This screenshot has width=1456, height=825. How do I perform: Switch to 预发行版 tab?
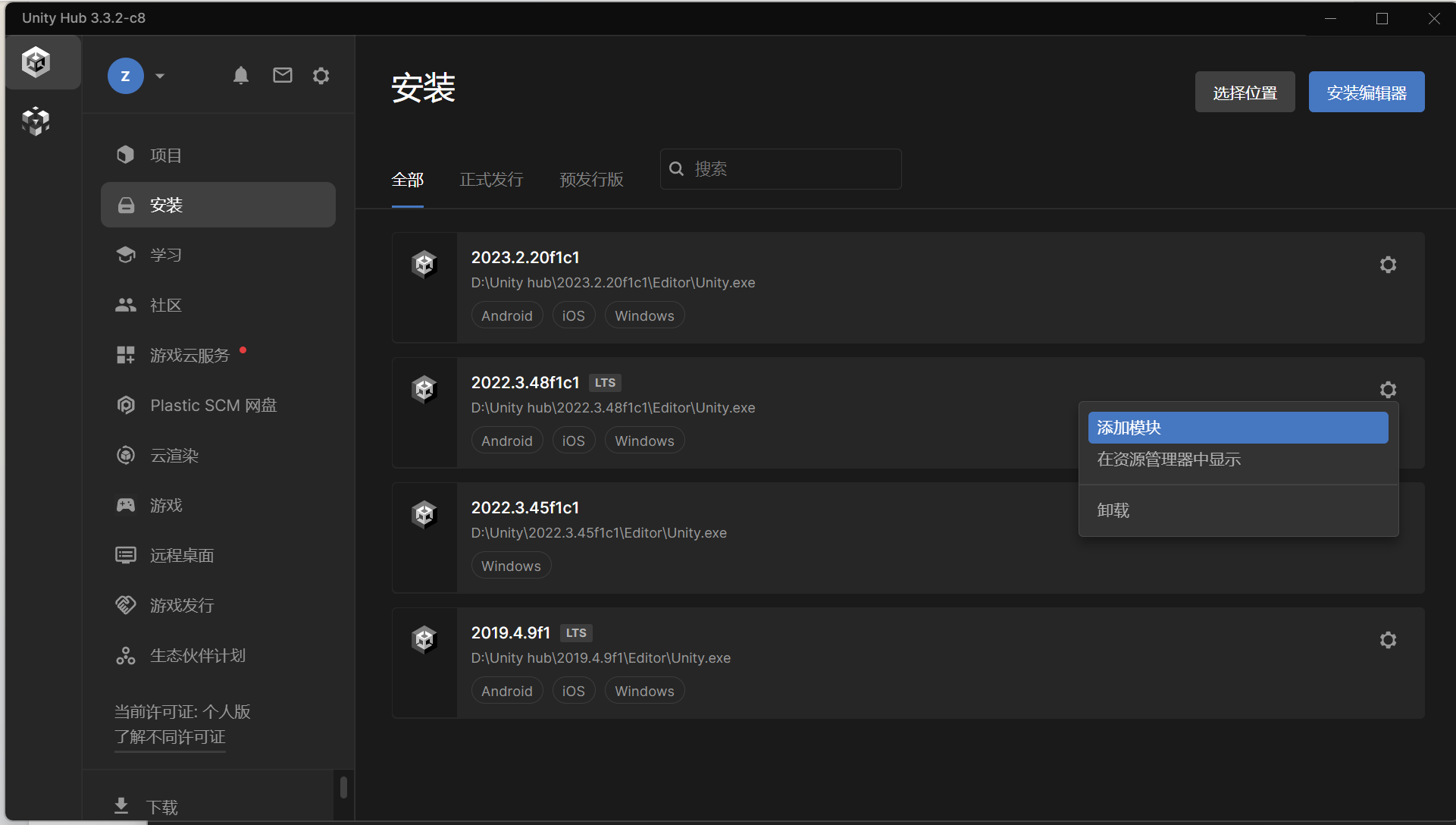[591, 180]
